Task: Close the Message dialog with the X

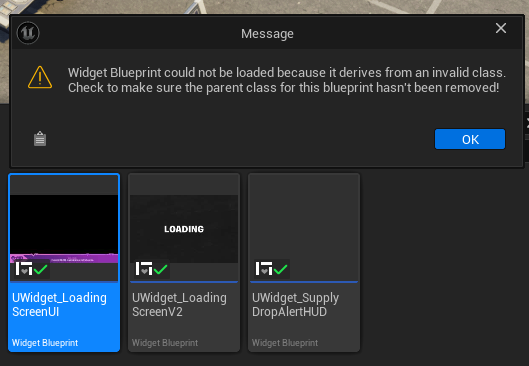Action: [501, 28]
